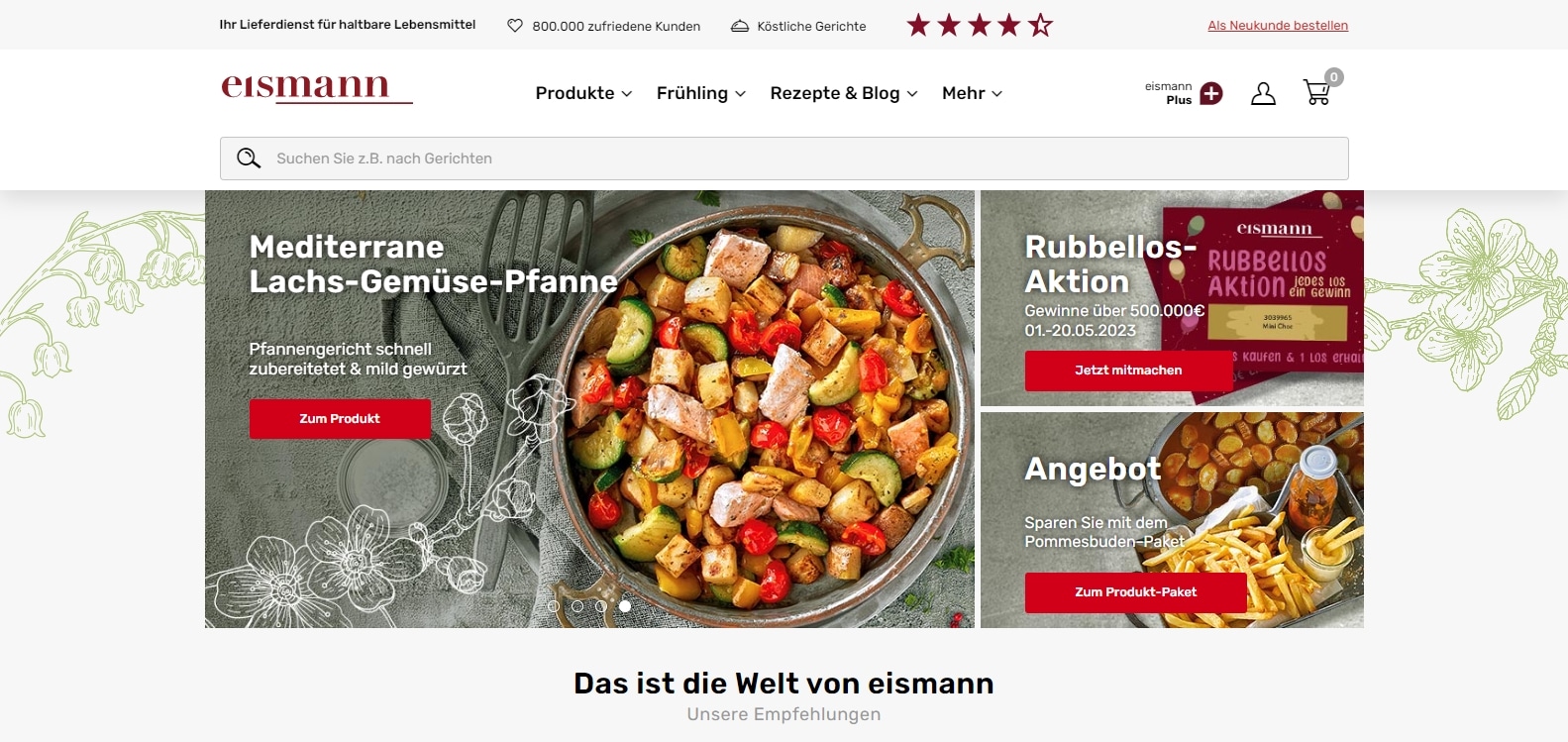Open the shopping cart icon
1568x742 pixels.
(1317, 92)
